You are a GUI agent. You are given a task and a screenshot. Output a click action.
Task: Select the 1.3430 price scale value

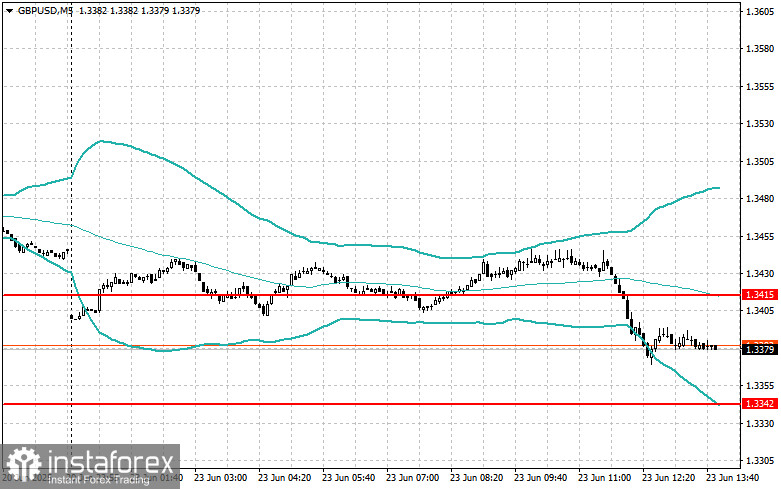click(x=760, y=273)
